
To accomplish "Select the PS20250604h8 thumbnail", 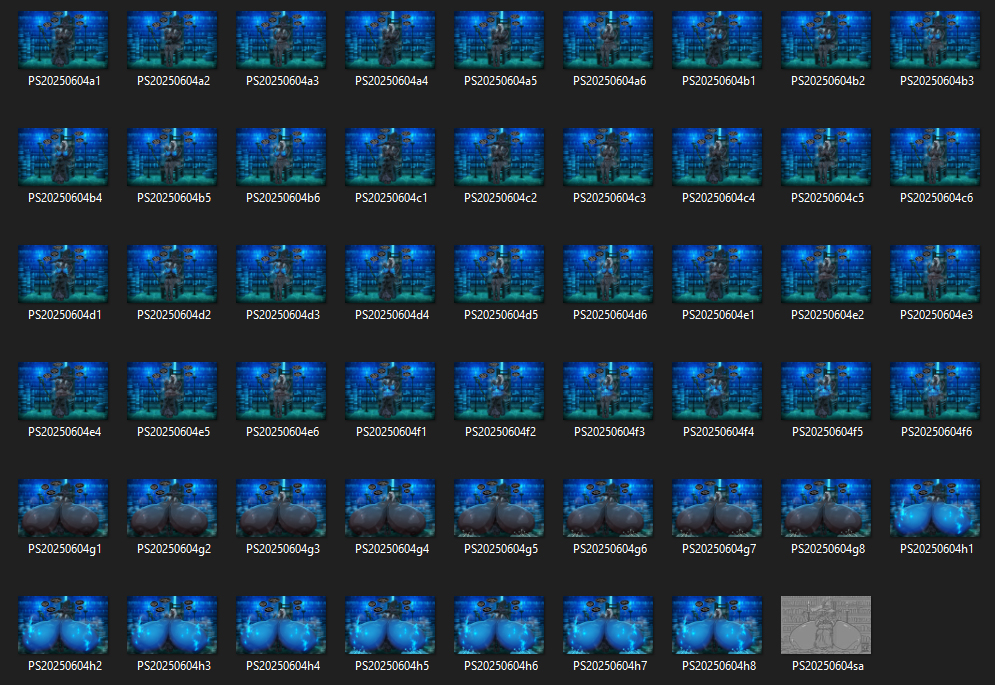I will 718,625.
